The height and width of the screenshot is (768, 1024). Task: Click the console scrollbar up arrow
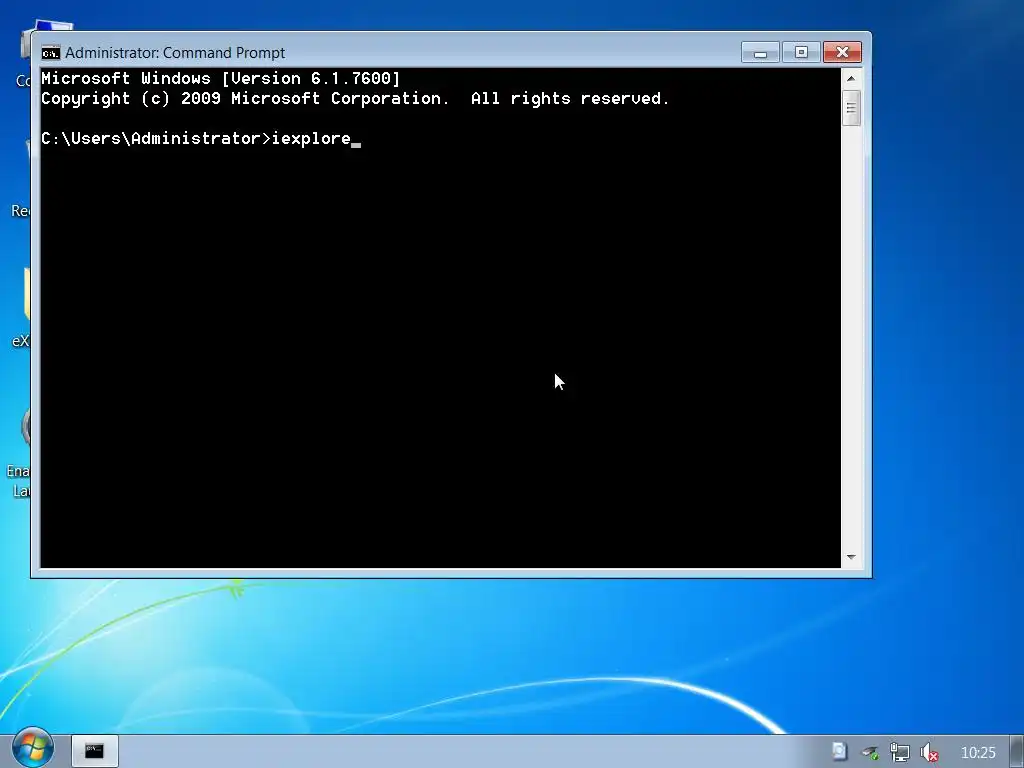pos(851,78)
